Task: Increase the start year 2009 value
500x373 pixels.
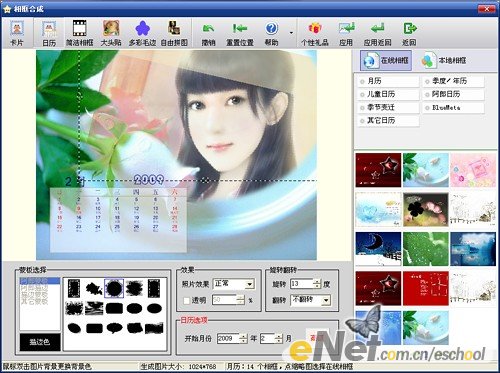Action: 243,336
